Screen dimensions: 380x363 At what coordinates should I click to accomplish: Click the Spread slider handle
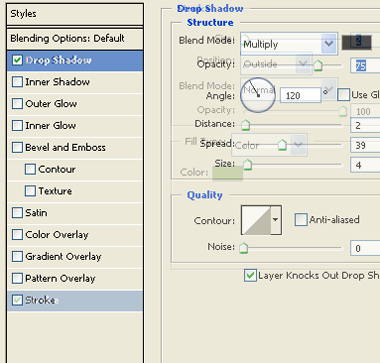tap(282, 145)
